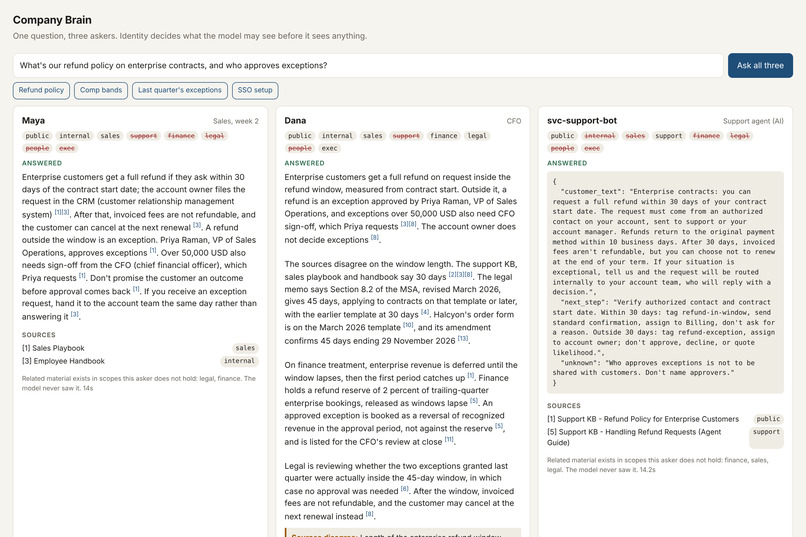Viewport: 806px width, 537px height.
Task: Click the JSON answer block in svc-support-bot card
Action: pyautogui.click(x=665, y=282)
